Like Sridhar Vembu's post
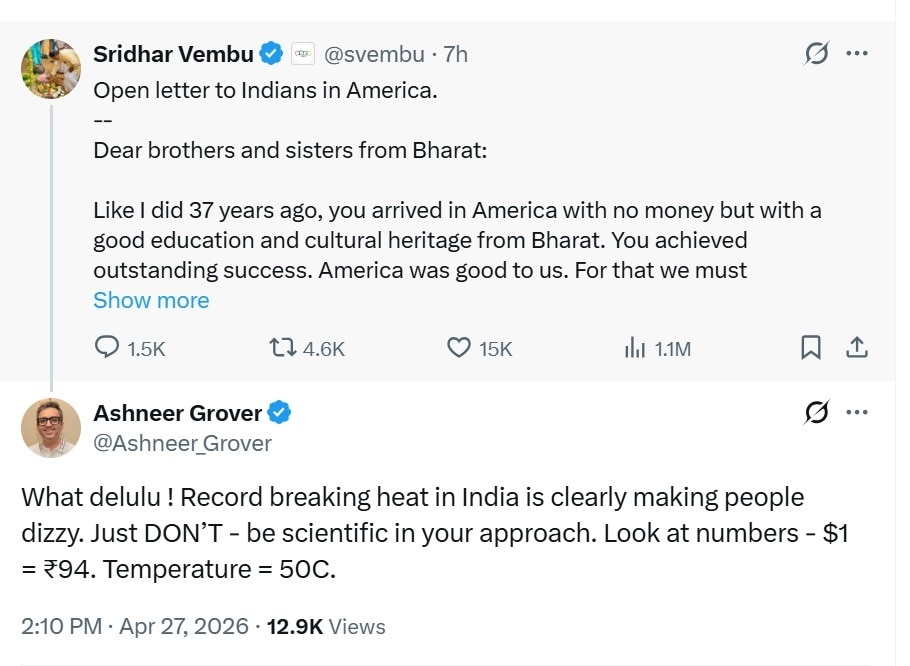This screenshot has height=666, width=910. tap(459, 348)
